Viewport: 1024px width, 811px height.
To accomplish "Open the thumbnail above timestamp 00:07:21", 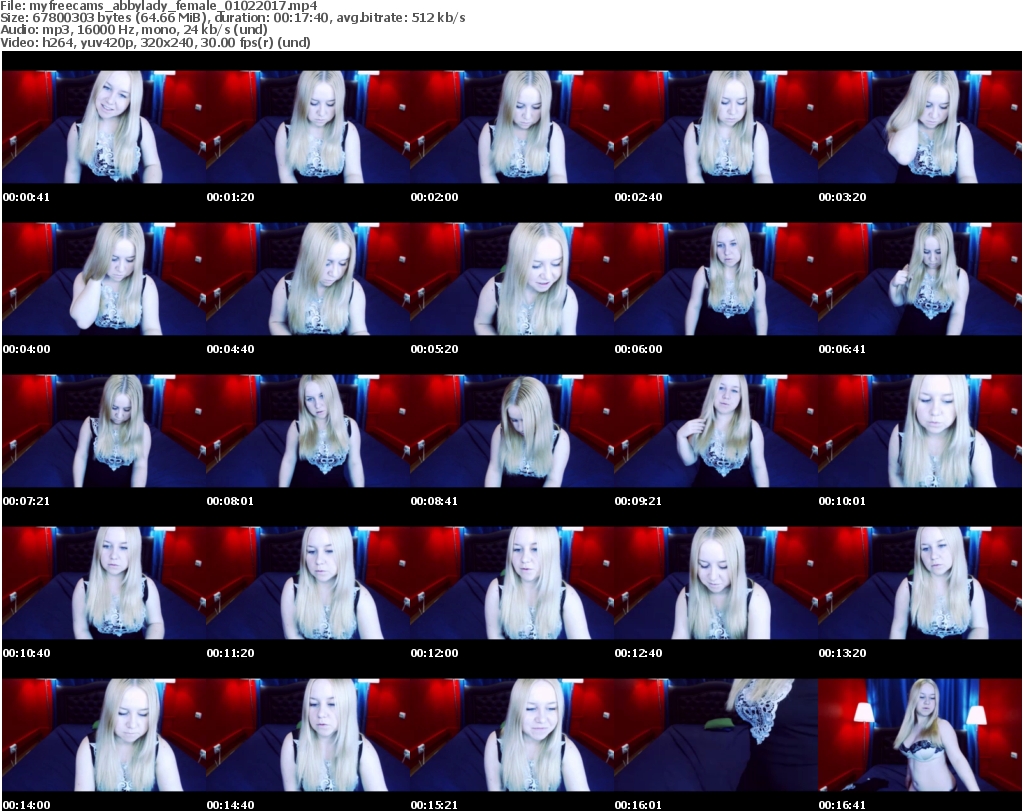I will pos(104,431).
